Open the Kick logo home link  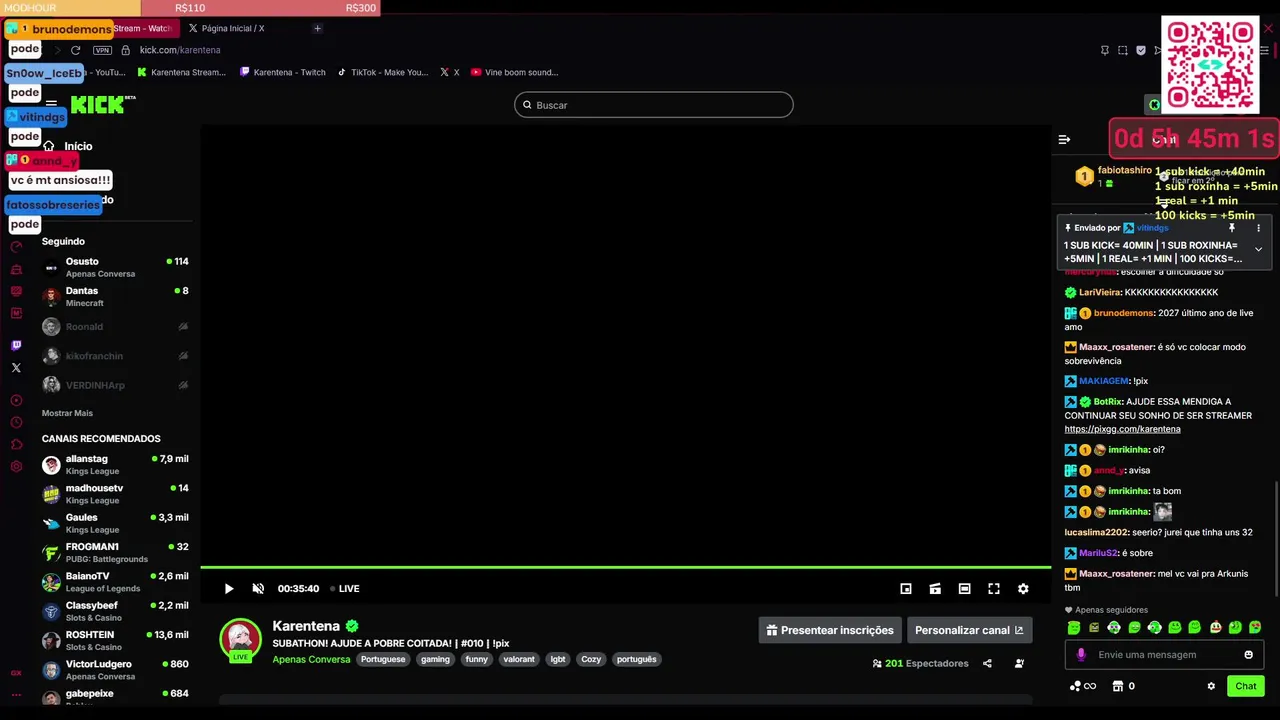tap(103, 104)
